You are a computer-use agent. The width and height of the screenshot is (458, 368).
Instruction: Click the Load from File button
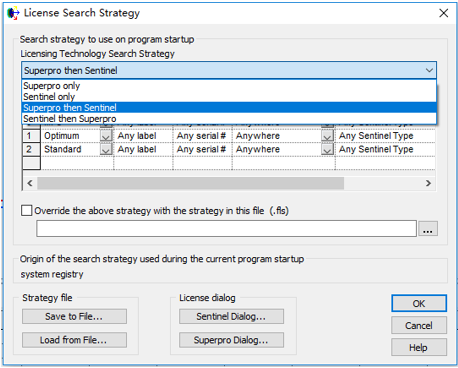(x=74, y=340)
